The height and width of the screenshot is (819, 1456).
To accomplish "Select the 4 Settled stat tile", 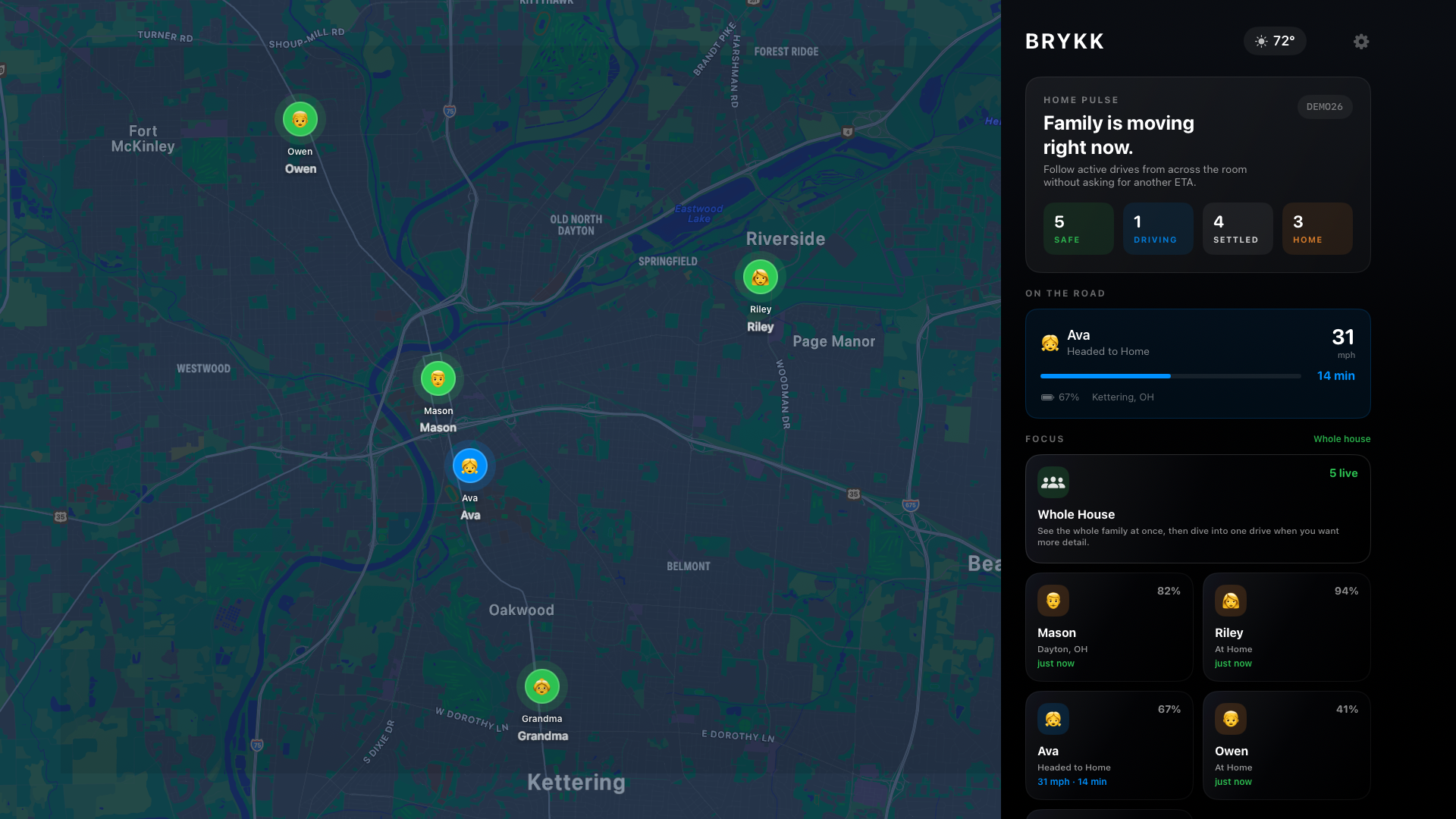I will 1238,228.
